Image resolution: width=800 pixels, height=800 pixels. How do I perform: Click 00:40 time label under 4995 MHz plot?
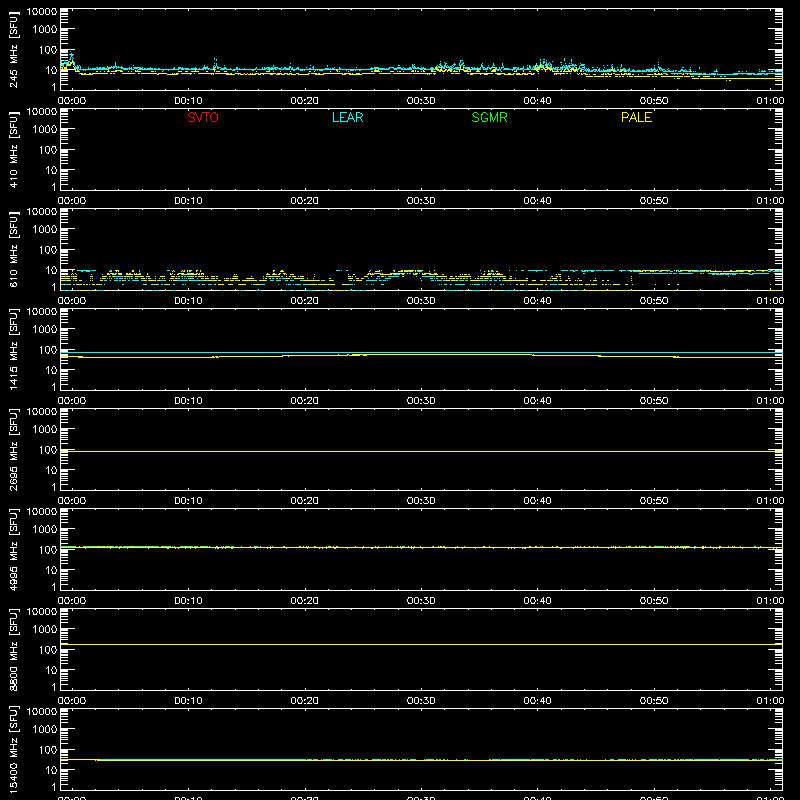coord(537,601)
